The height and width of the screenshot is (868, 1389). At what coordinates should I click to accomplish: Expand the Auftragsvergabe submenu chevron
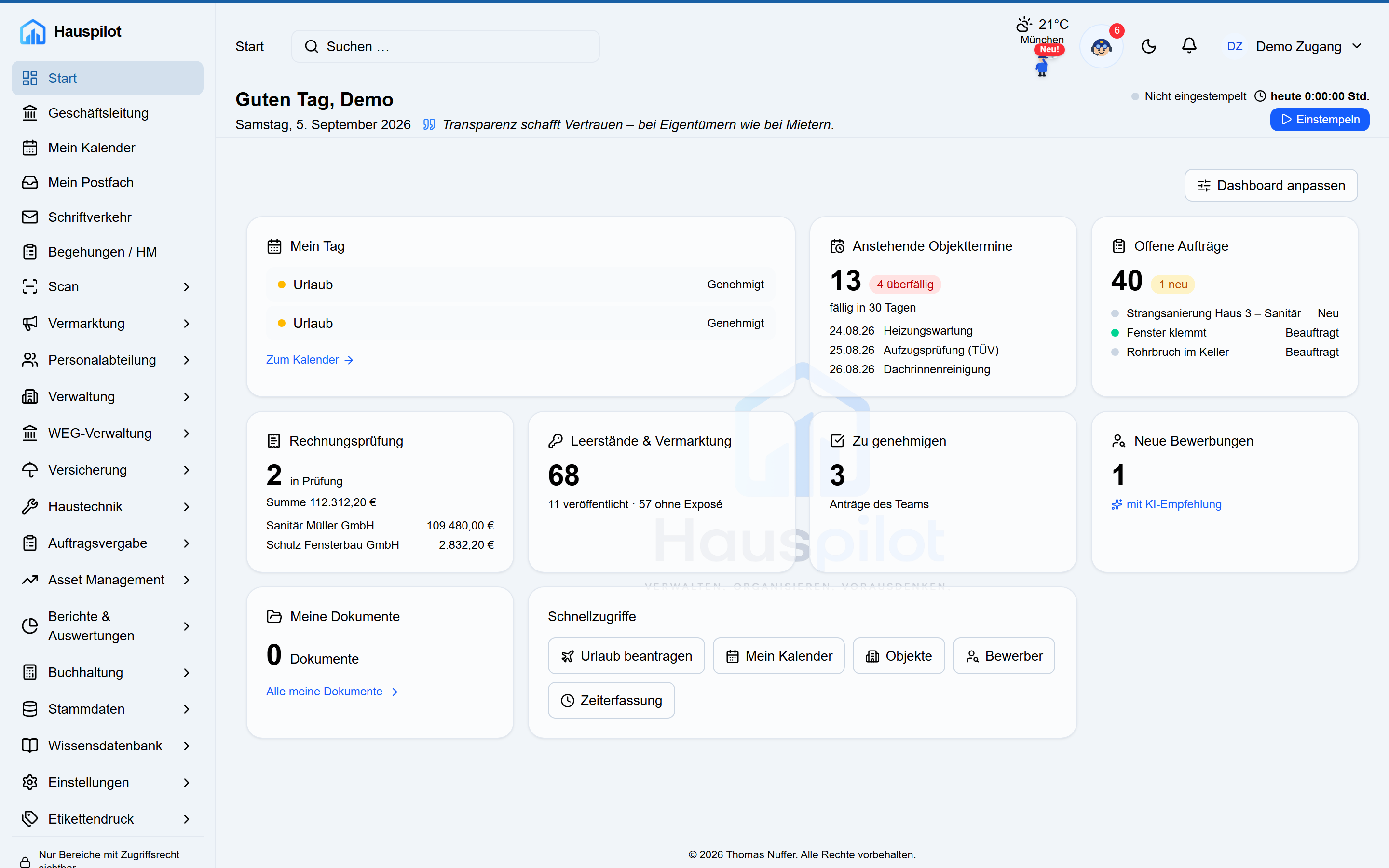point(187,543)
